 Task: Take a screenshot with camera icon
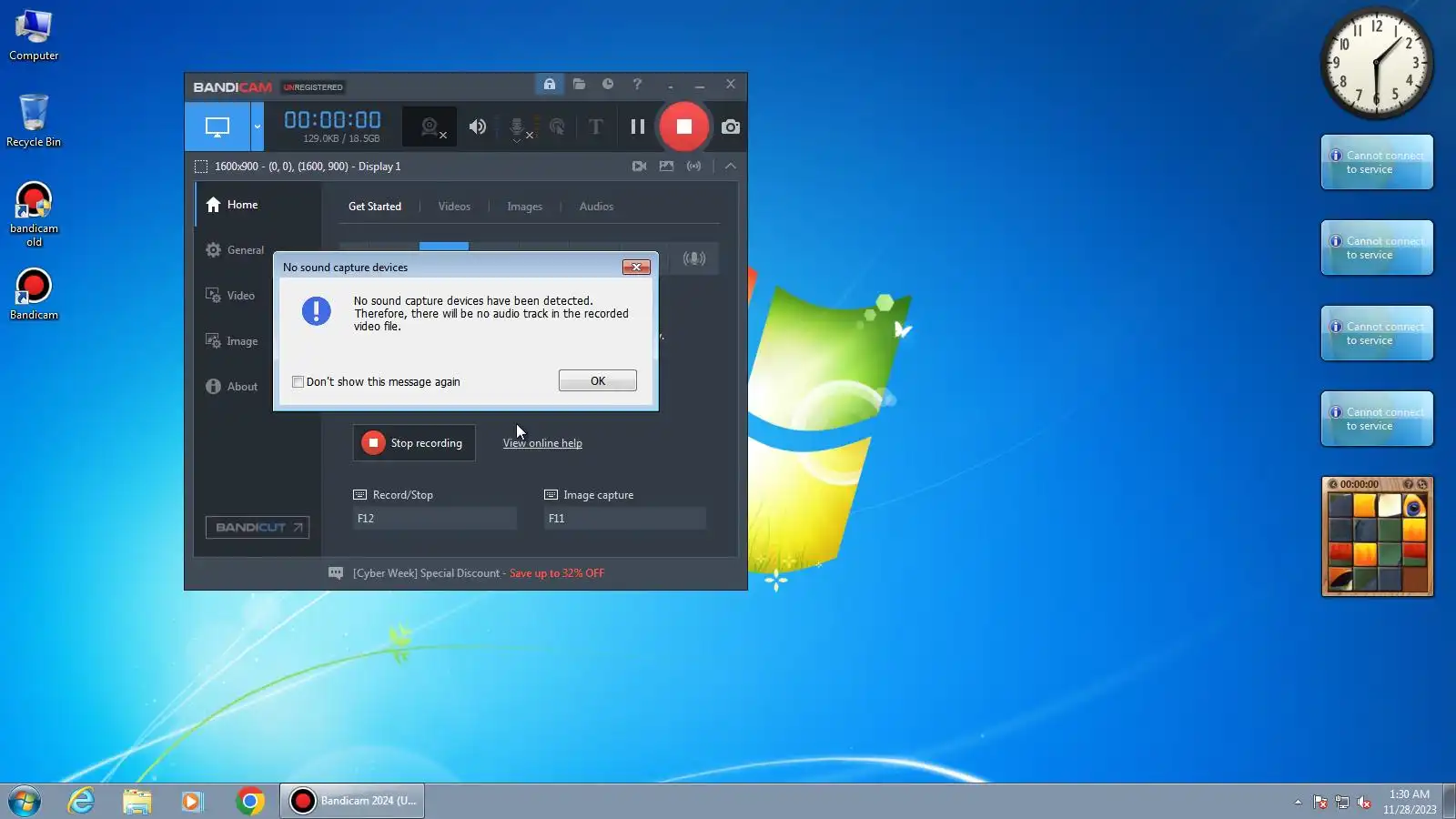point(731,126)
